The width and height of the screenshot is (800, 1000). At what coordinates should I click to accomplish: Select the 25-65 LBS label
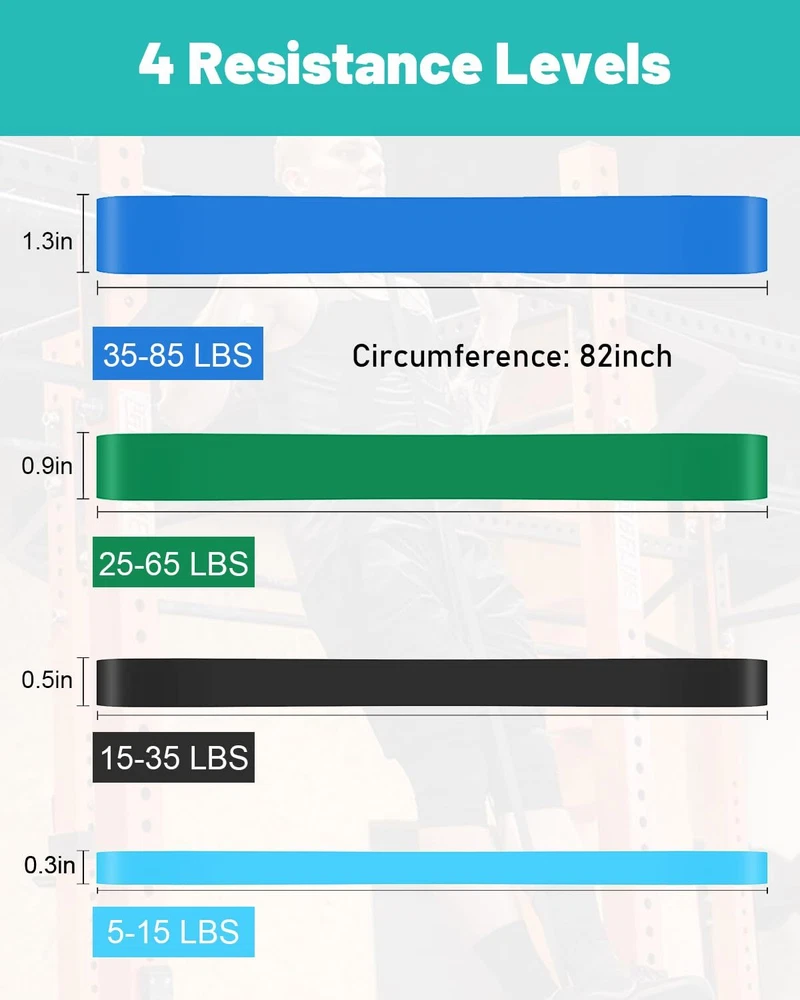pyautogui.click(x=173, y=563)
